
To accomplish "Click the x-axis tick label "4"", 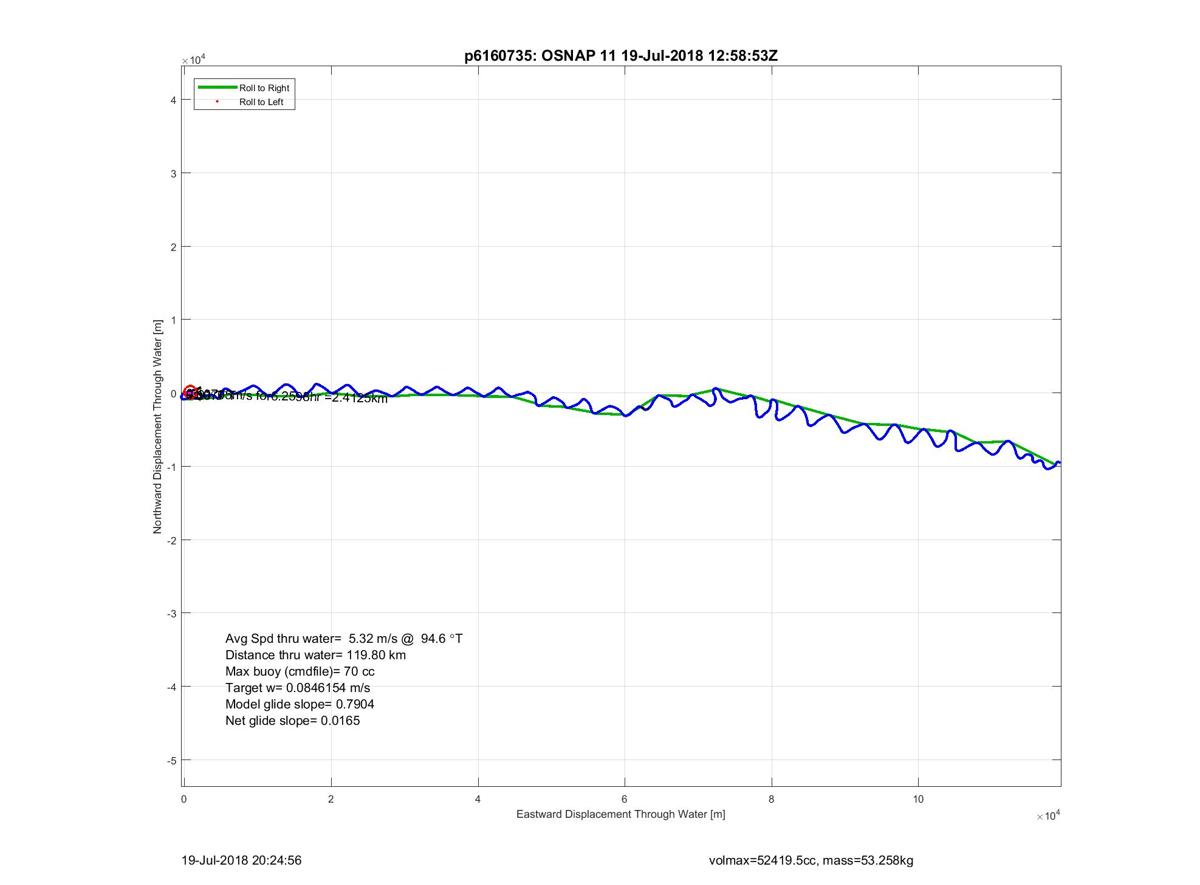I will pos(478,799).
